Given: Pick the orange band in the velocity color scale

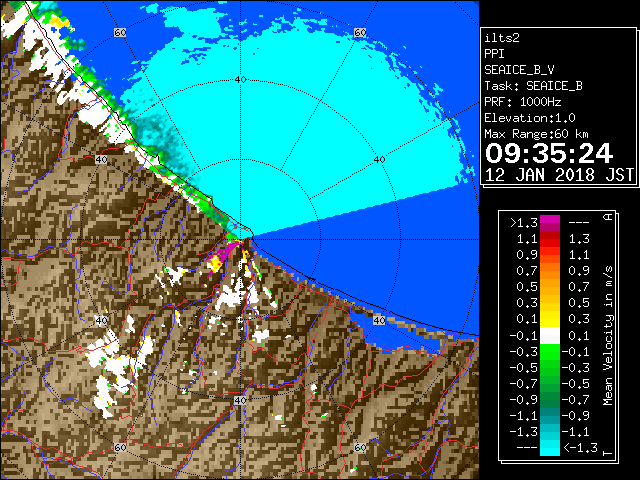Looking at the screenshot, I should 550,271.
